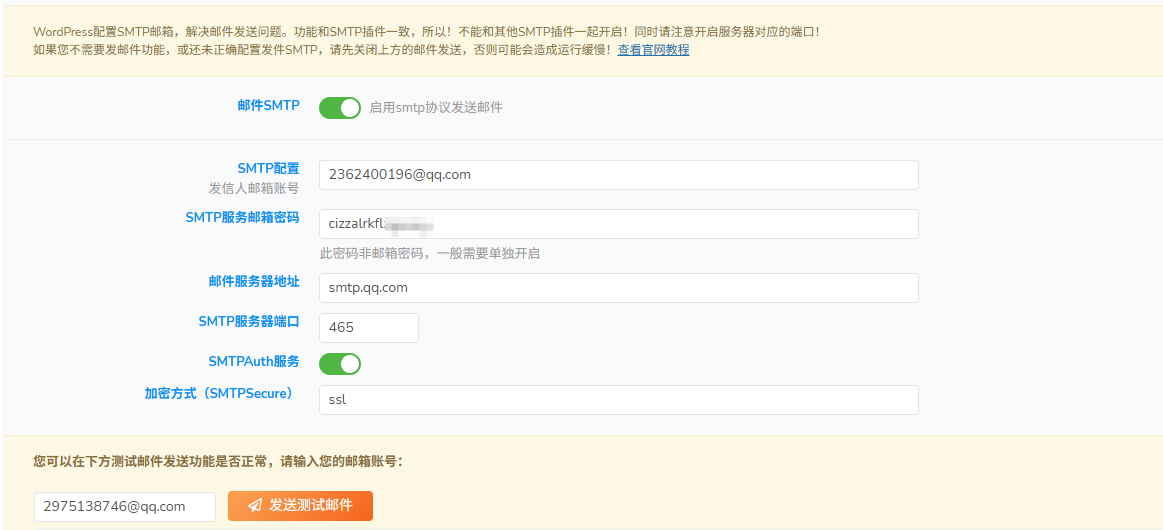Click the sender email field 2362400196@qq.com
The image size is (1163, 530).
618,175
